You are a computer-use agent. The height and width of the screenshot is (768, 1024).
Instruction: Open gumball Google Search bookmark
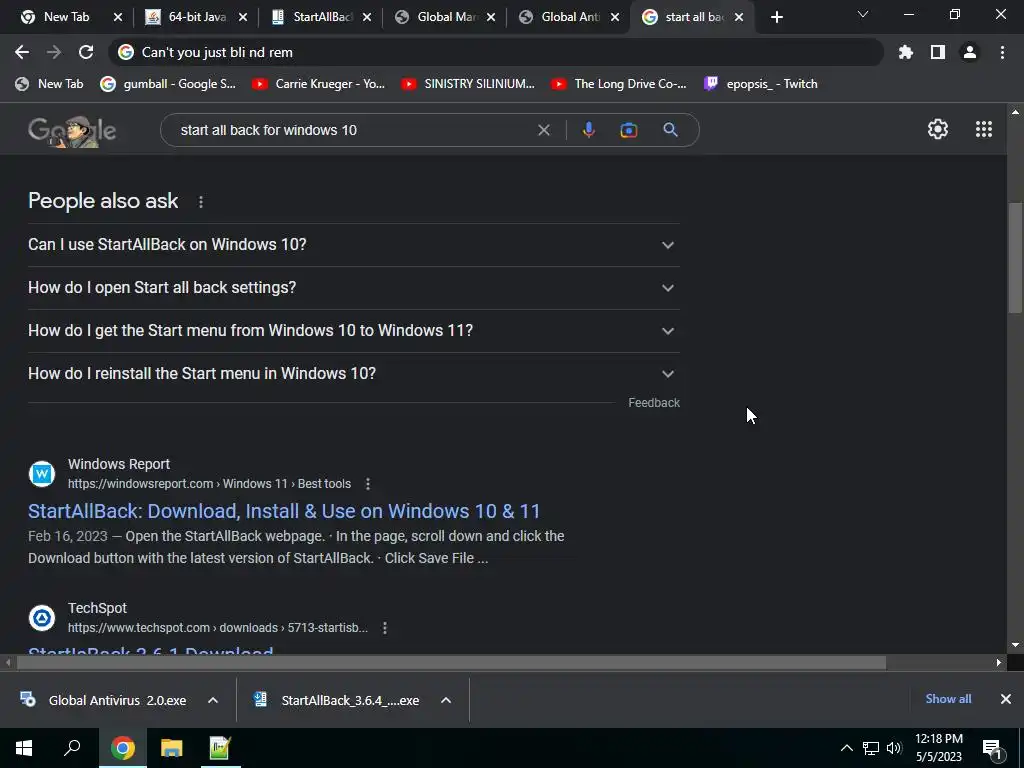[168, 84]
